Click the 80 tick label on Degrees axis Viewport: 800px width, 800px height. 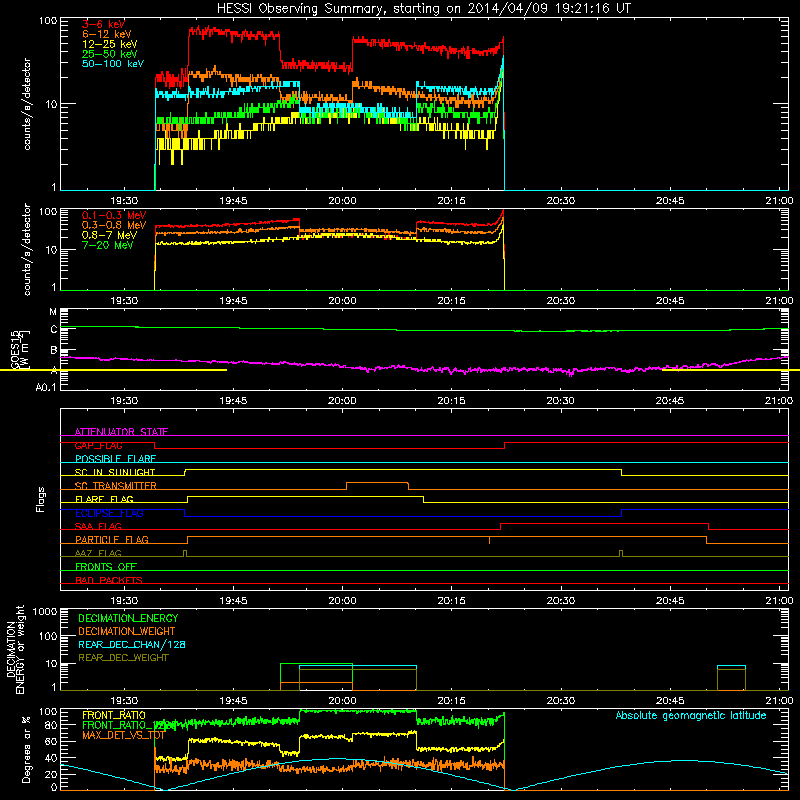click(51, 725)
